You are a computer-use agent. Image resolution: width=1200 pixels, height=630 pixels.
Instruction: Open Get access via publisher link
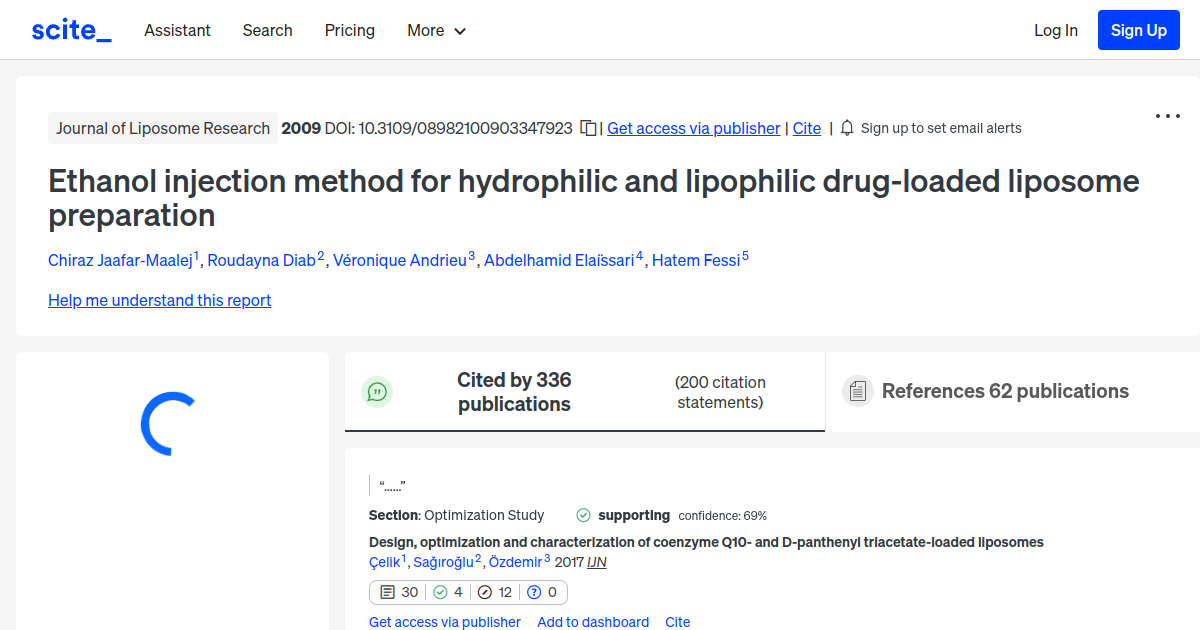click(693, 128)
